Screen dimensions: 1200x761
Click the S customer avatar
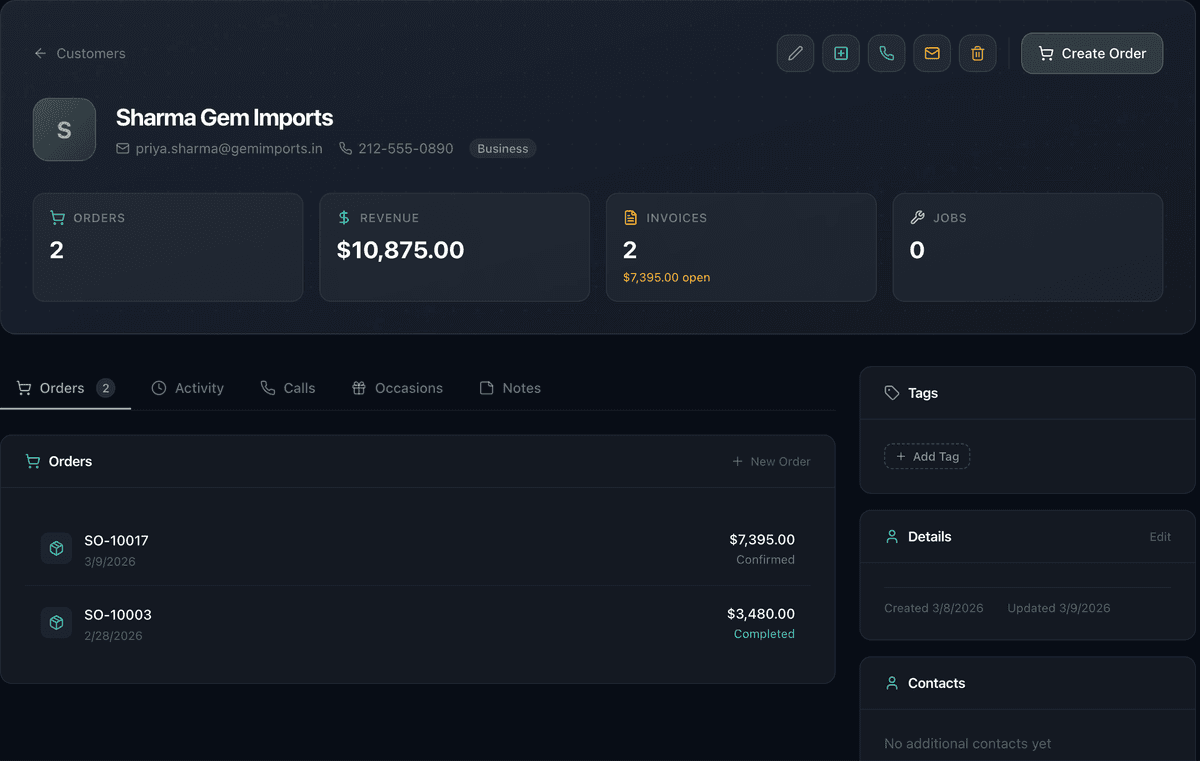(x=64, y=129)
